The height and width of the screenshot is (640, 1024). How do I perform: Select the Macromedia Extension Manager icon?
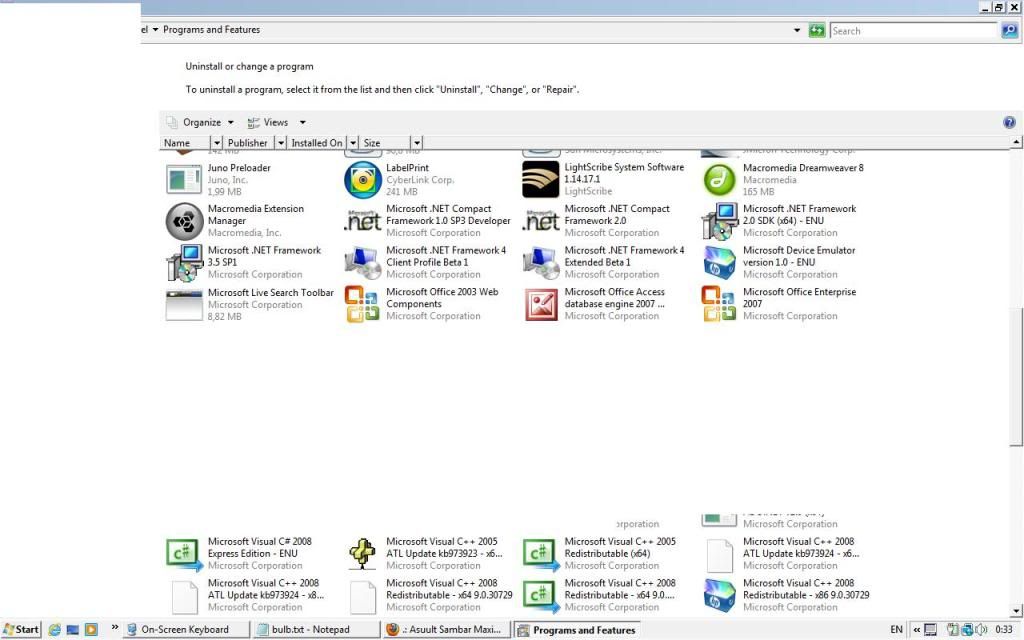coord(185,221)
